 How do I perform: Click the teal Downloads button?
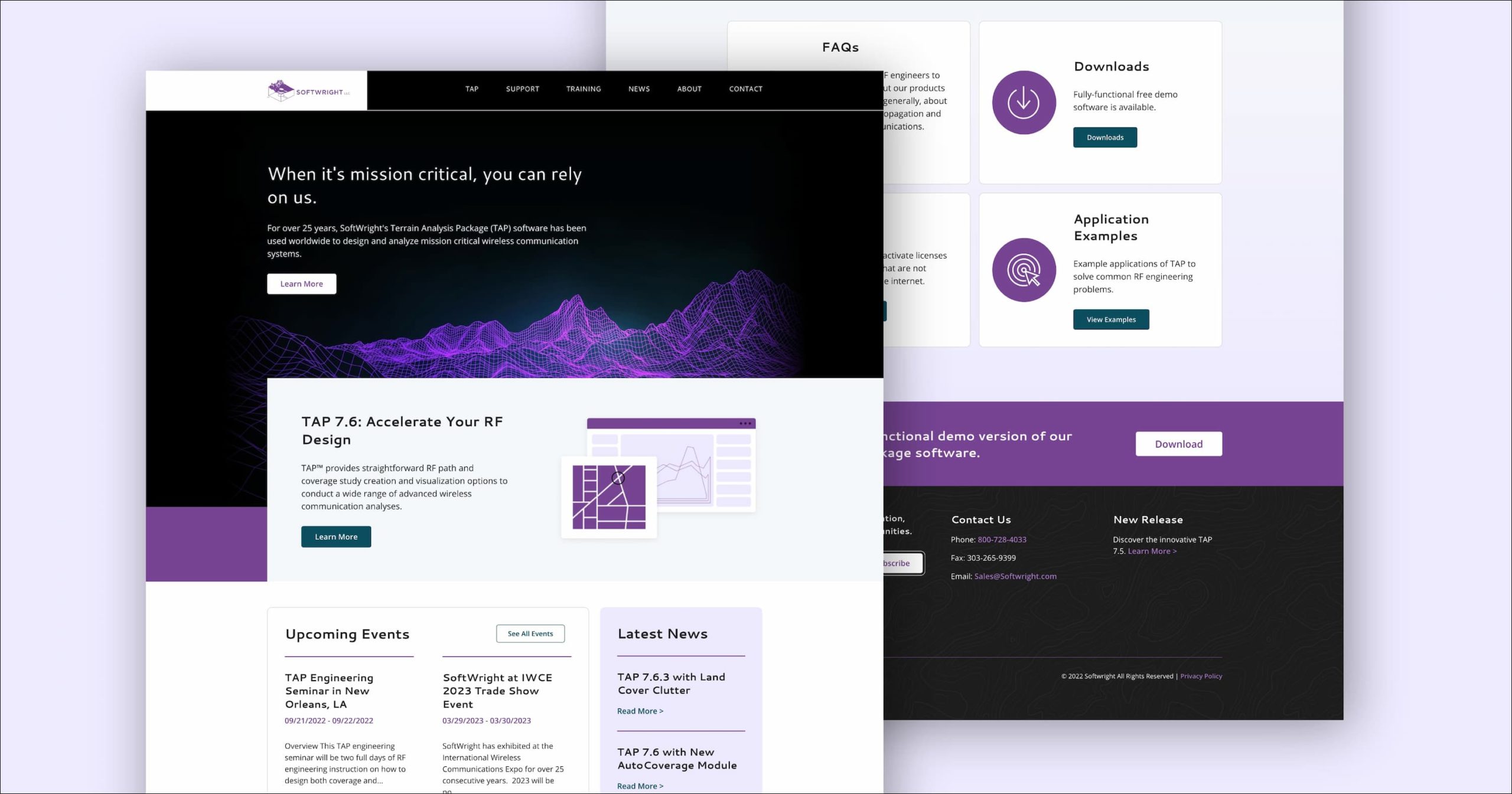pyautogui.click(x=1105, y=138)
